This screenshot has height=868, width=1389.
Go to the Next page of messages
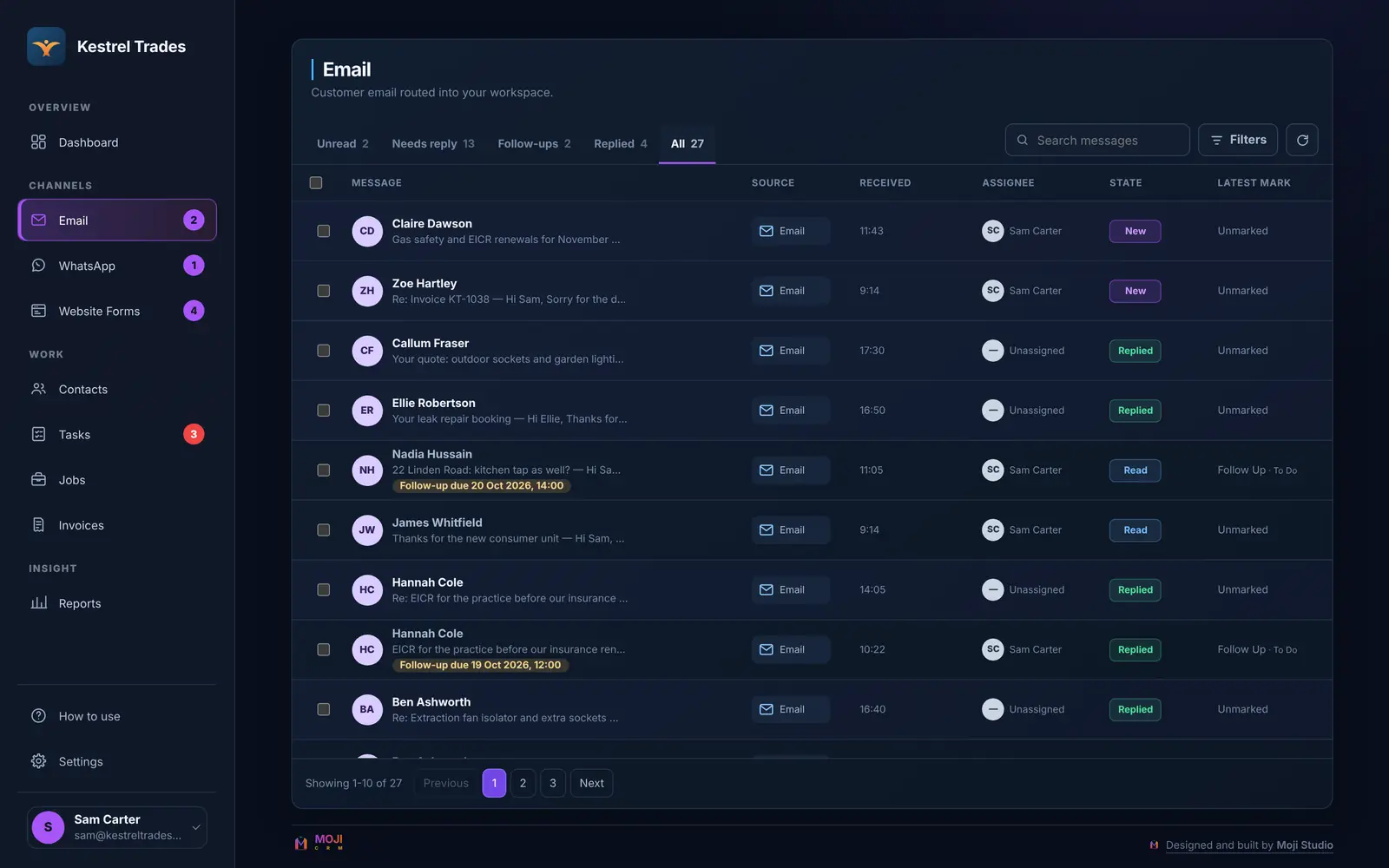[x=591, y=783]
